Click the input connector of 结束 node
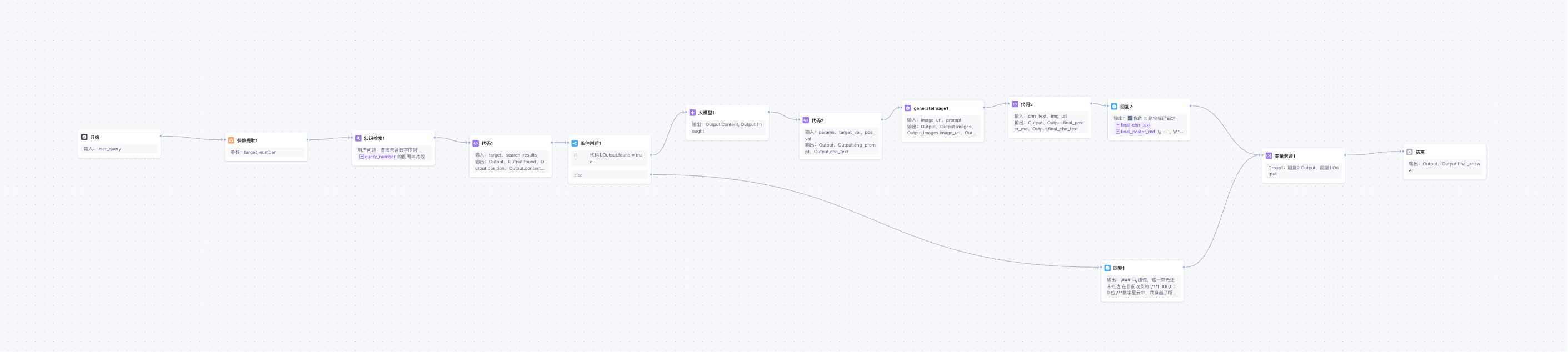Image resolution: width=1568 pixels, height=352 pixels. (1403, 152)
